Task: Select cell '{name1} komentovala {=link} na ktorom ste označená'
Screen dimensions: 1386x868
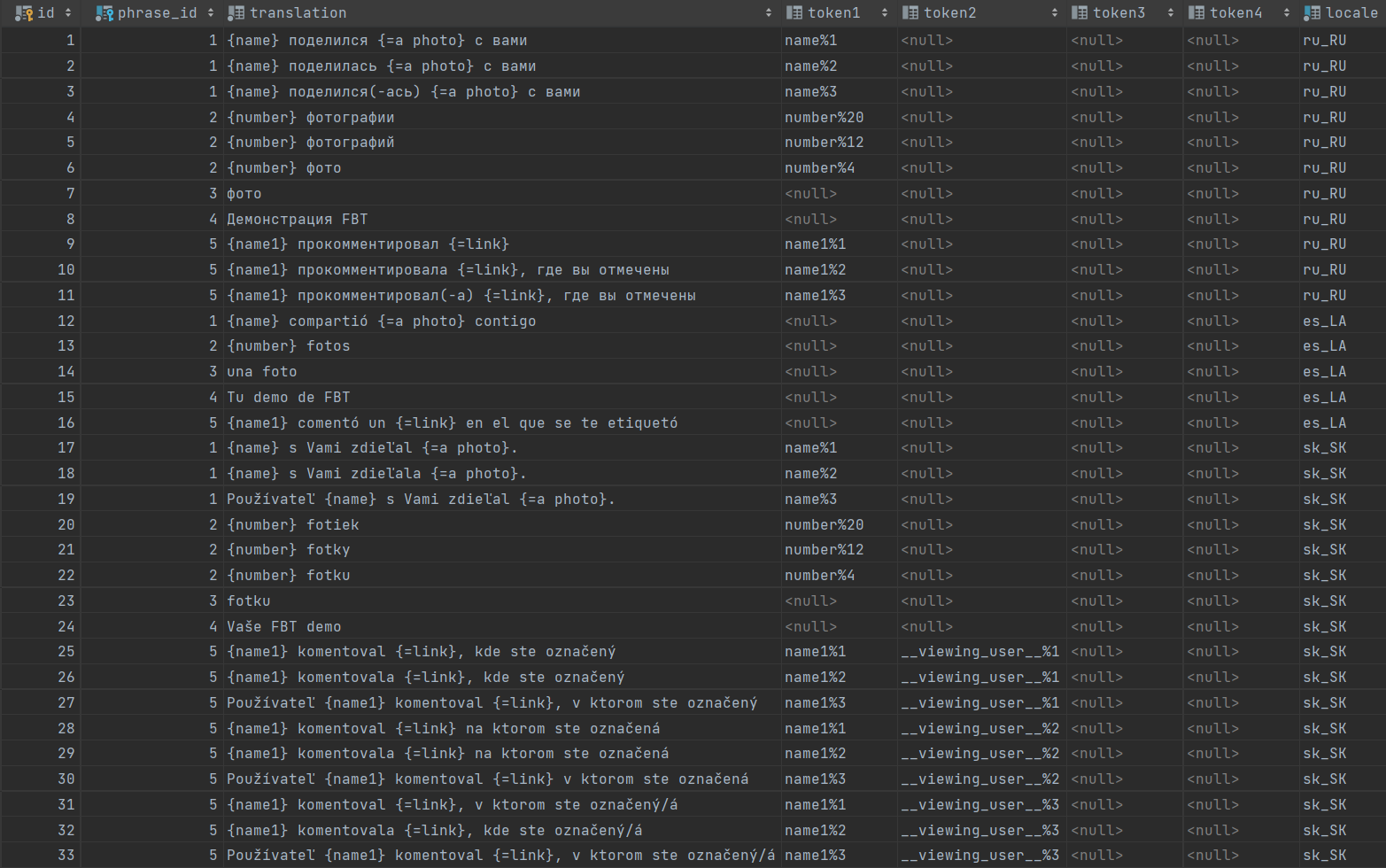Action: (x=502, y=754)
